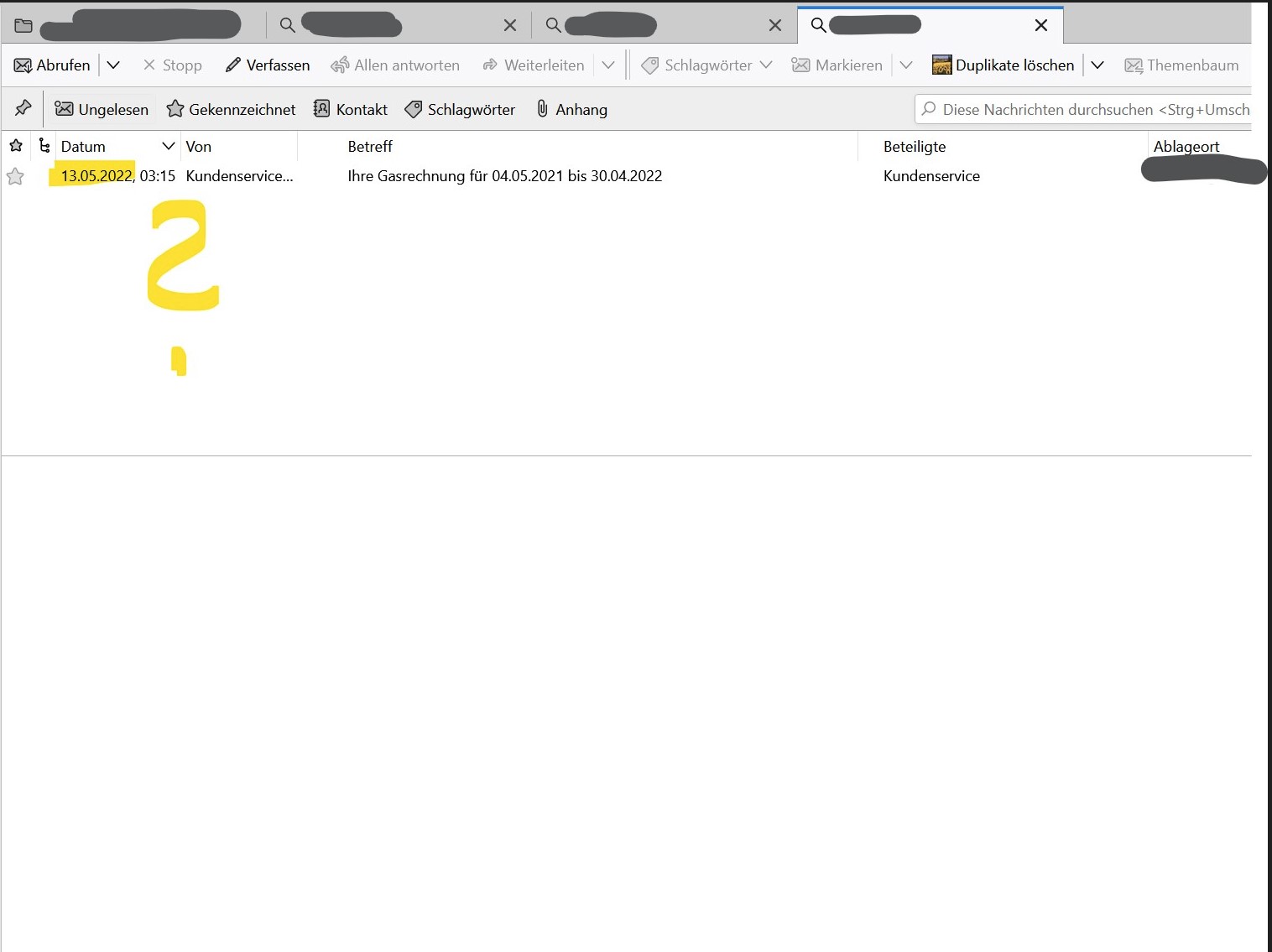This screenshot has width=1272, height=952.
Task: Click the Markieren toolbar button
Action: (x=837, y=65)
